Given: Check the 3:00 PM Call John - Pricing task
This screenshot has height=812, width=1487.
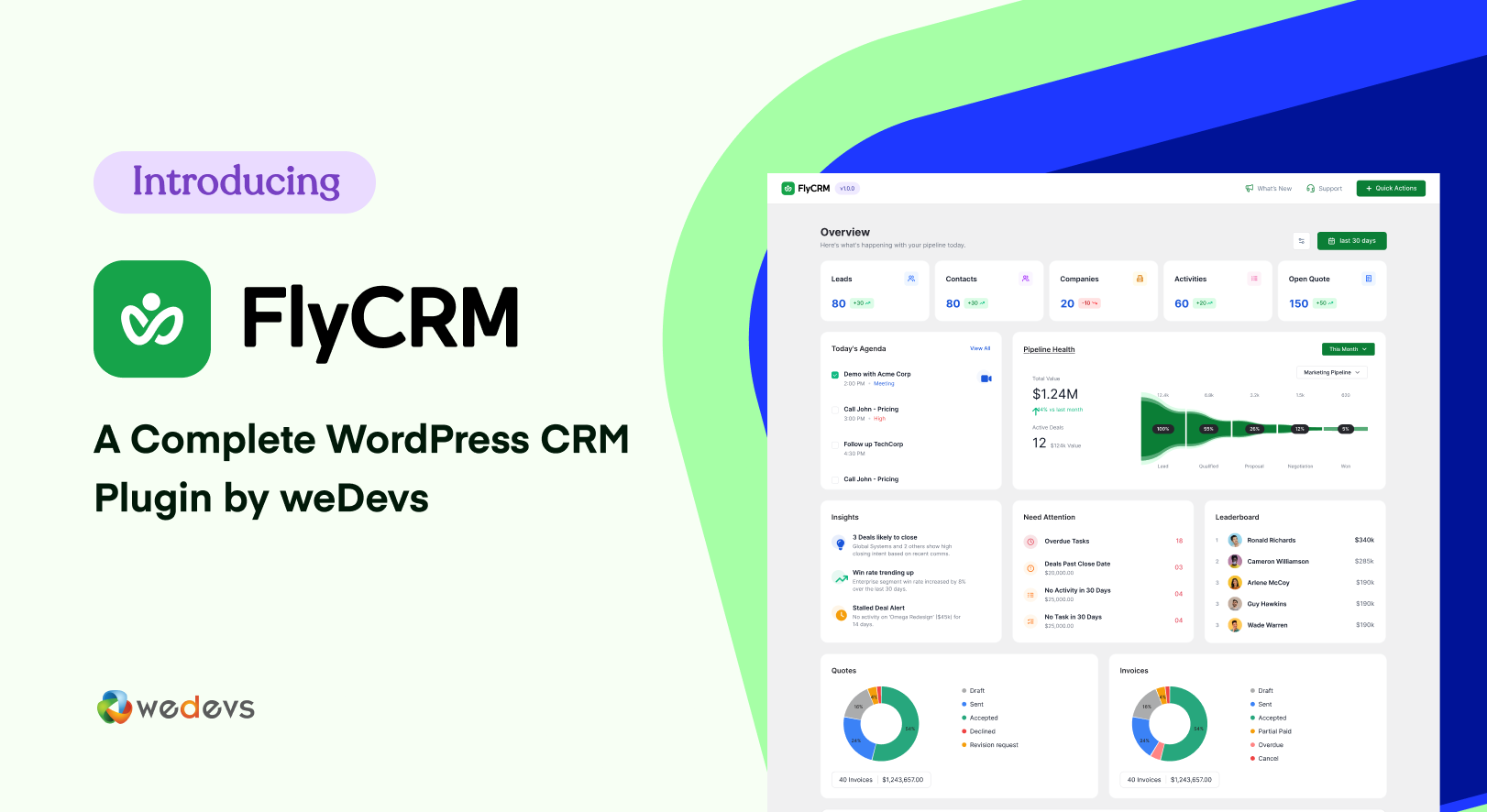Looking at the screenshot, I should pos(835,410).
